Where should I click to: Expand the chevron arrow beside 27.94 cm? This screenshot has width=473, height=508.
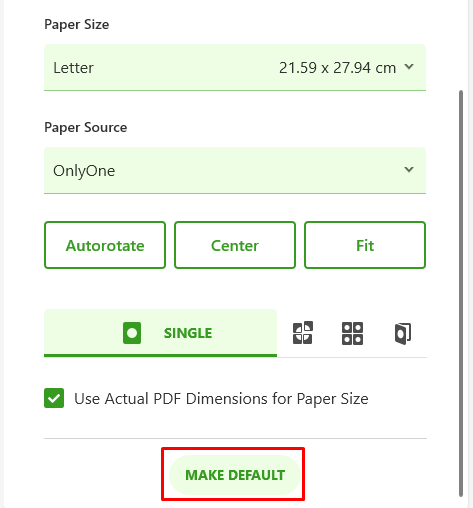click(409, 67)
